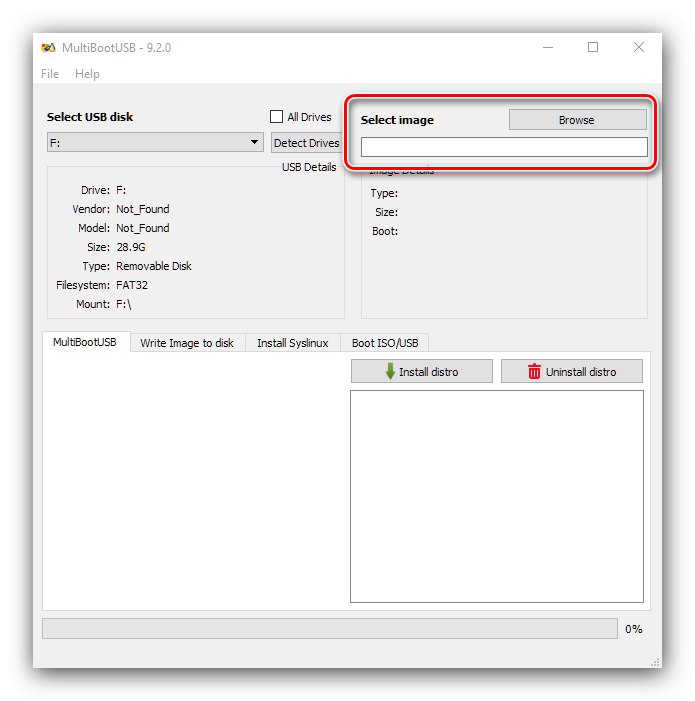The height and width of the screenshot is (701, 695).
Task: Click the Removable Disk type value
Action: (154, 266)
